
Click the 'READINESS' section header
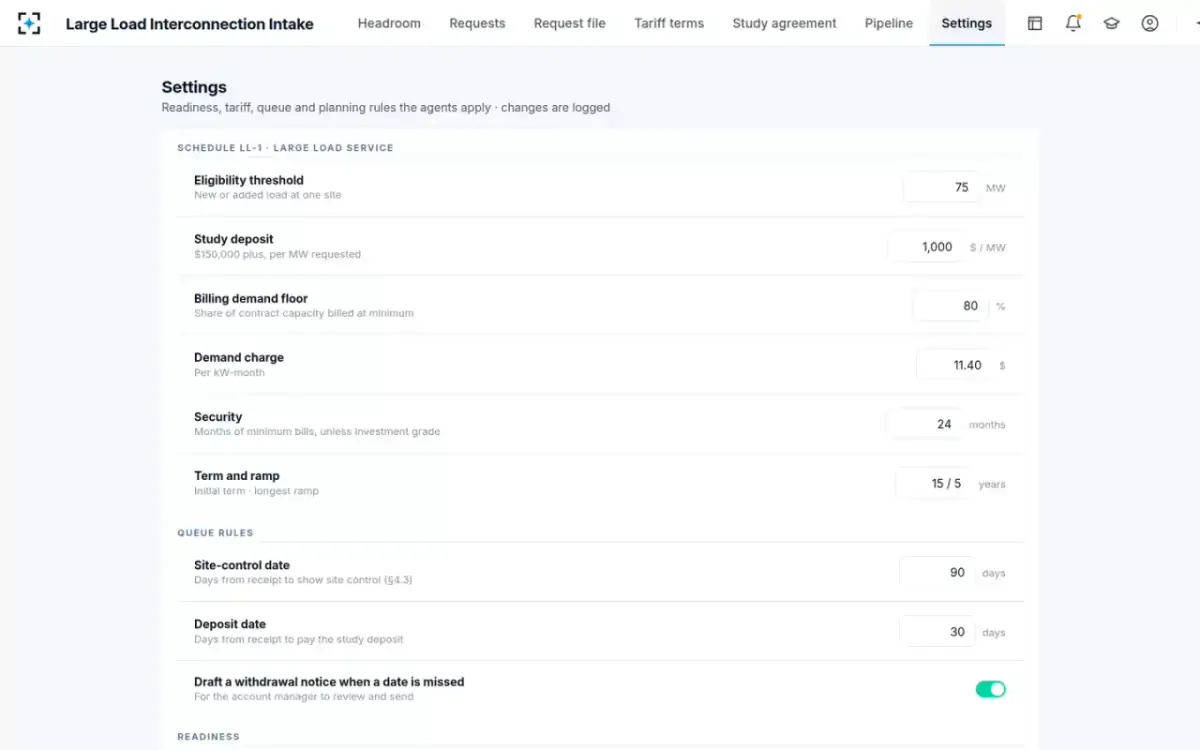click(x=208, y=737)
